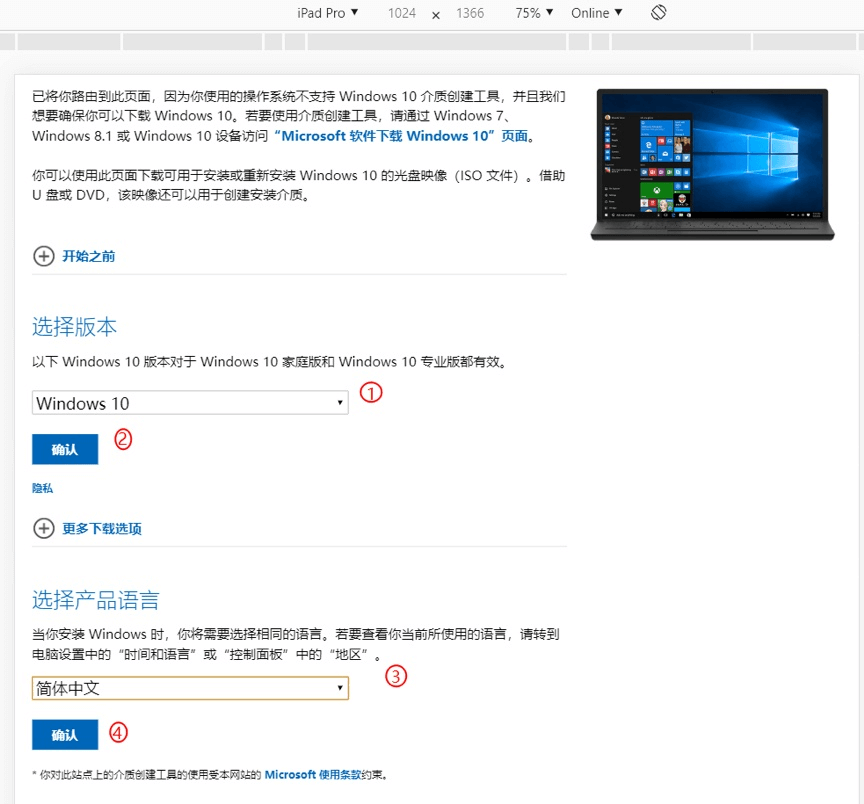
Task: Open the 75% zoom level dropdown
Action: pyautogui.click(x=533, y=13)
